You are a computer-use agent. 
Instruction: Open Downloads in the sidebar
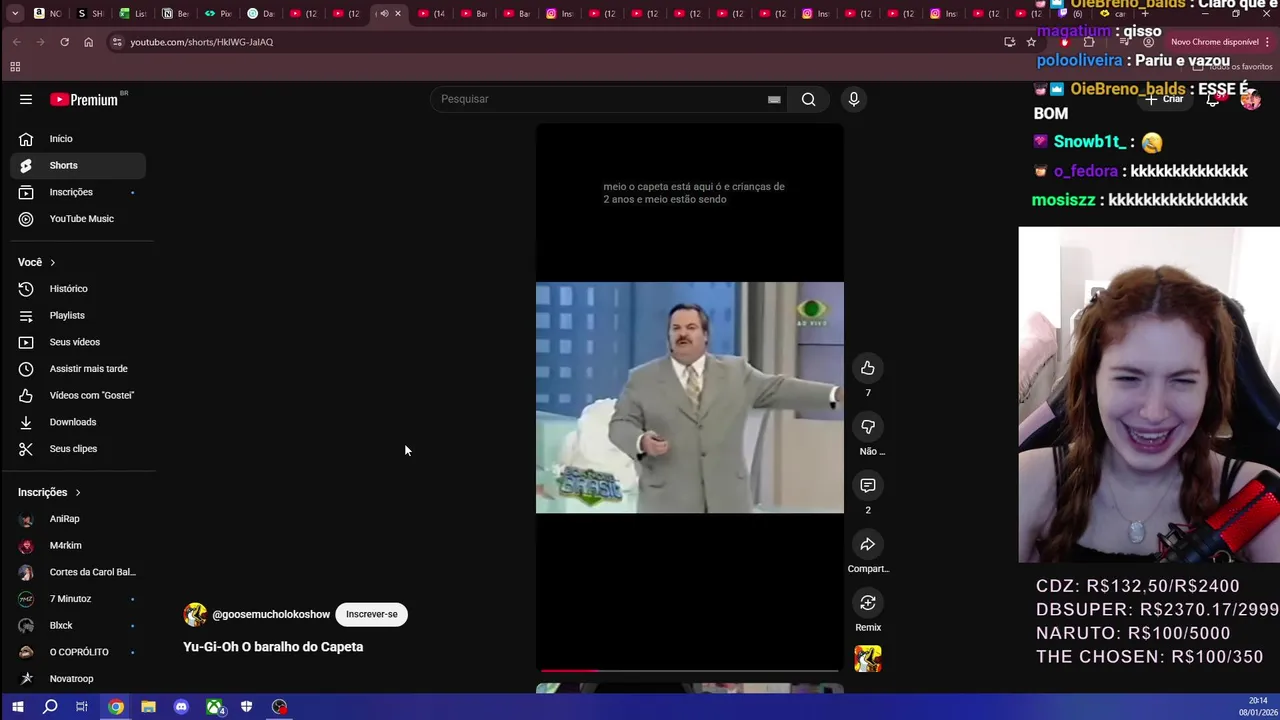click(78, 422)
